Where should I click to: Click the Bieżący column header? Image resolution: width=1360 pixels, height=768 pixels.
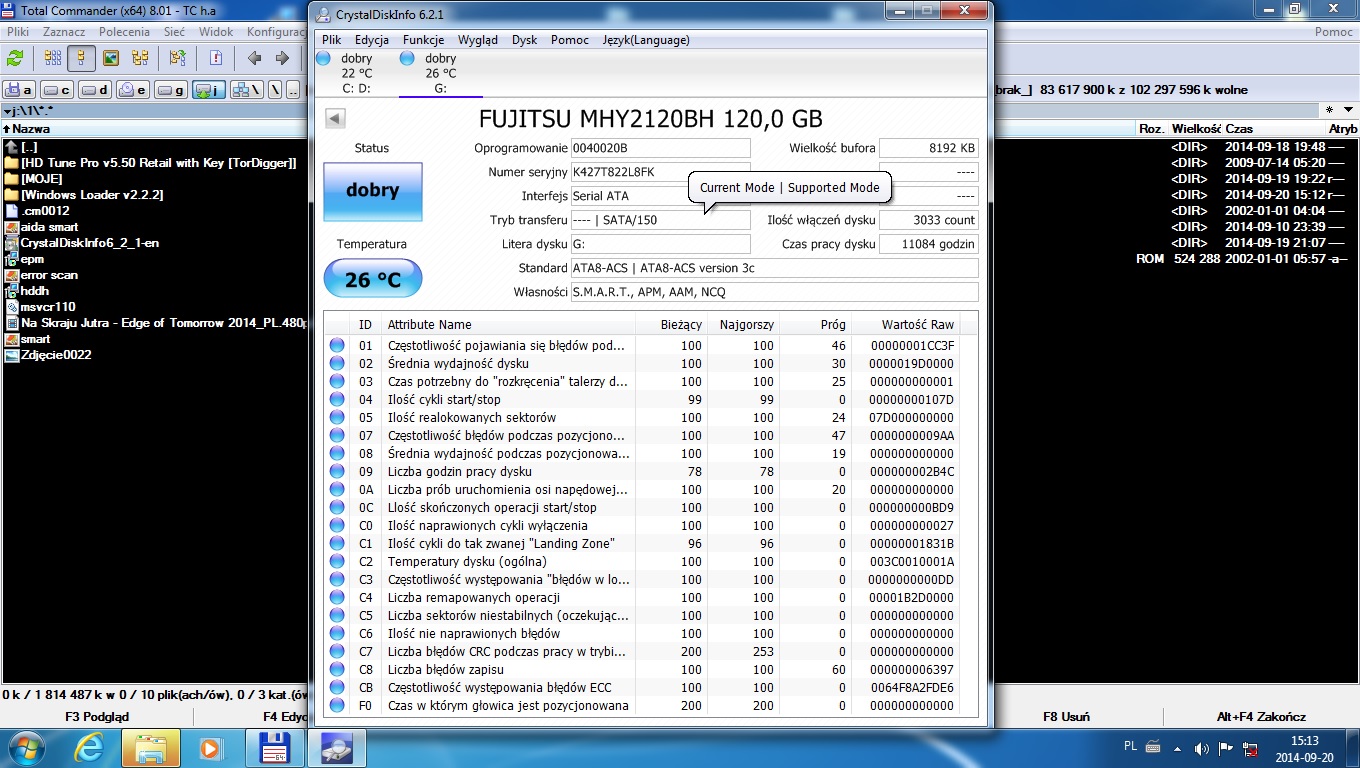(681, 325)
